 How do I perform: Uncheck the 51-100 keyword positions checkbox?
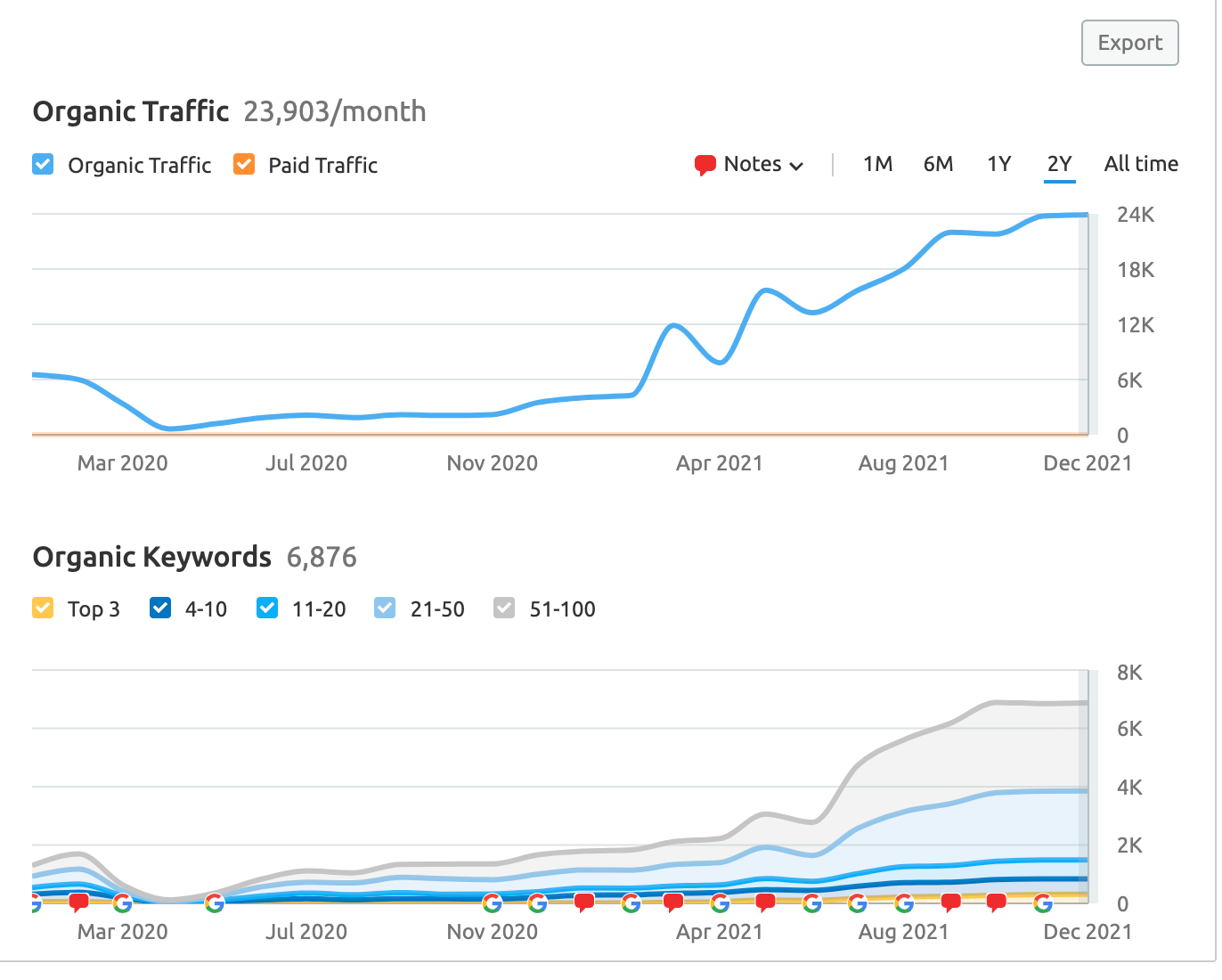click(504, 608)
